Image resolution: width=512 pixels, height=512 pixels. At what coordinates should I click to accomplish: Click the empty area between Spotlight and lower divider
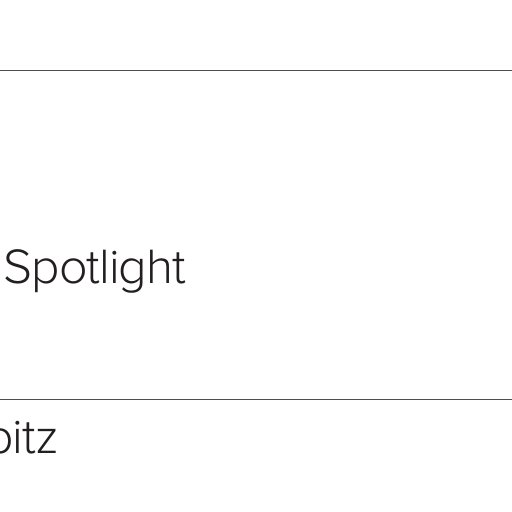(256, 345)
